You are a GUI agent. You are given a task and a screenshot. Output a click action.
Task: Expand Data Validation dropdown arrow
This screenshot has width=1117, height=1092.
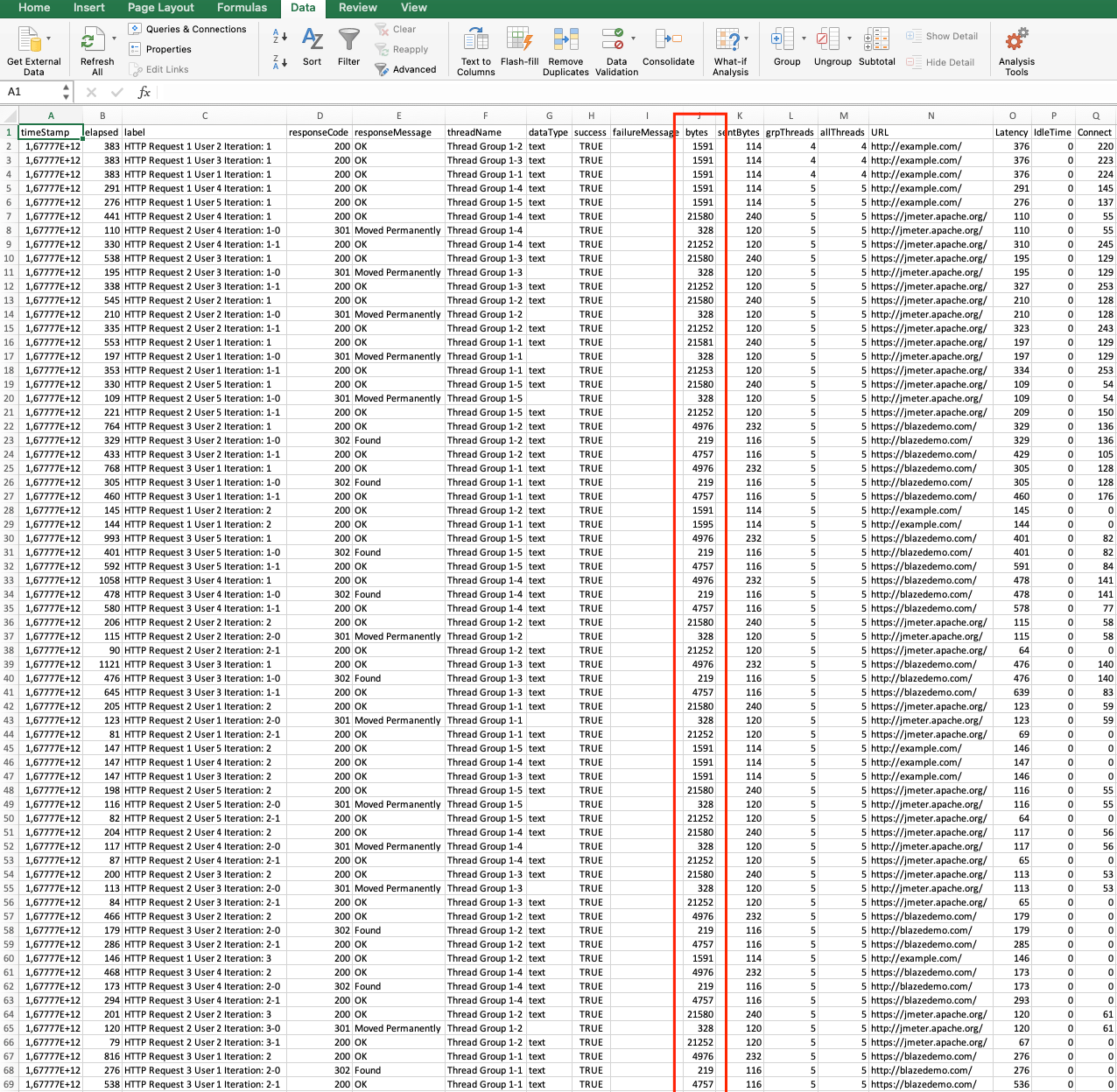coord(633,38)
